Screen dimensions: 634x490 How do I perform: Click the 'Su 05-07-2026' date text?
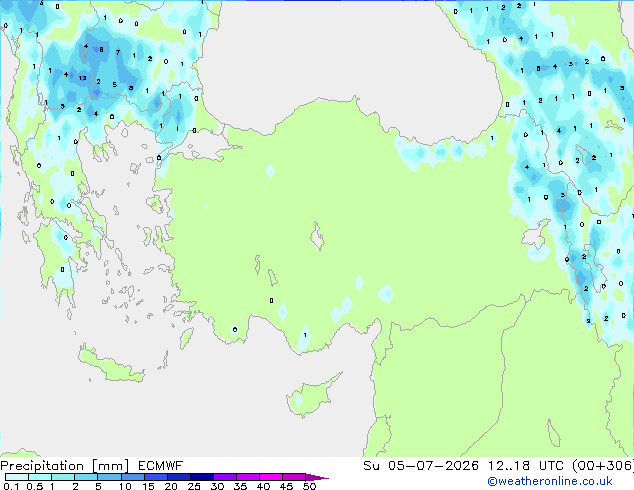coord(421,466)
